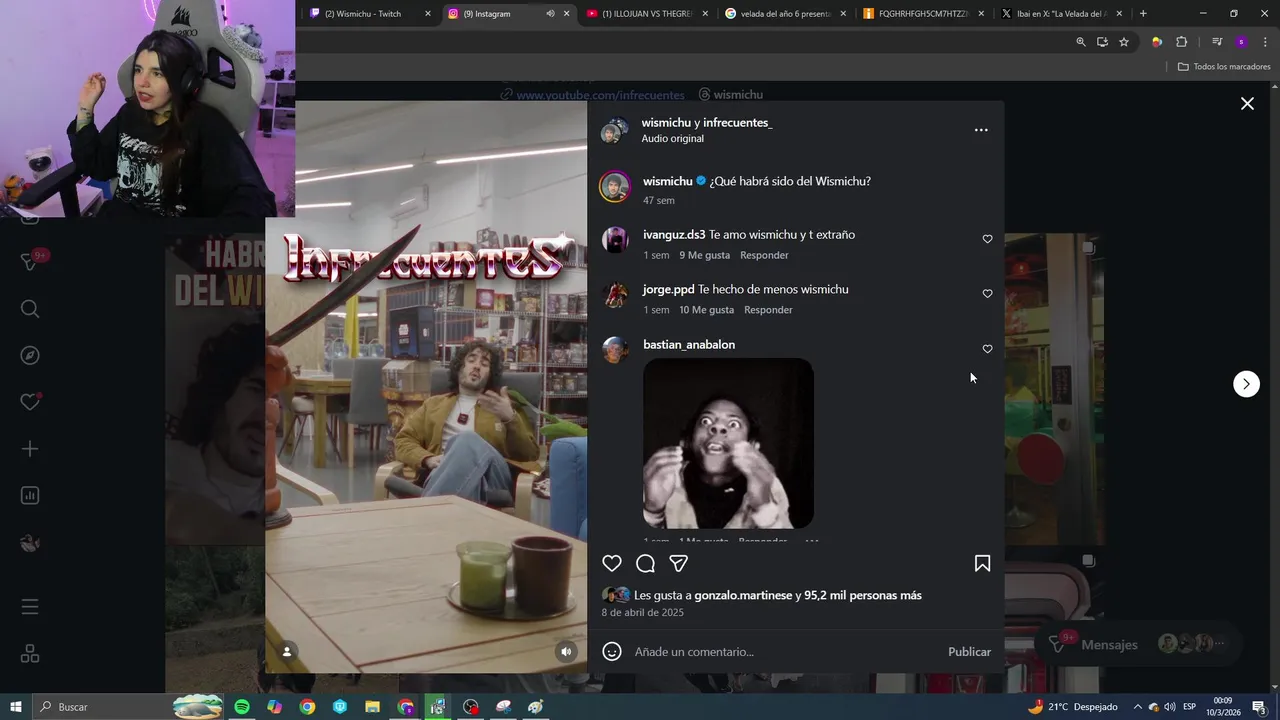Open the File Explorer taskbar icon
This screenshot has height=720, width=1280.
(x=372, y=707)
